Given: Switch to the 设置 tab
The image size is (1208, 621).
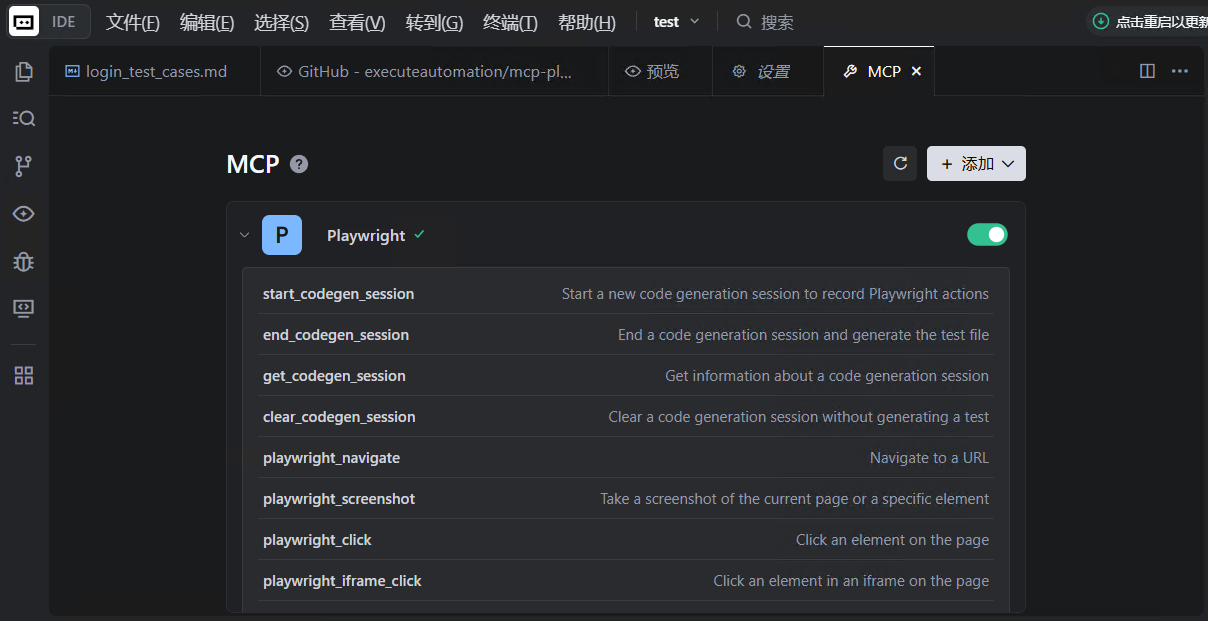Looking at the screenshot, I should point(768,71).
